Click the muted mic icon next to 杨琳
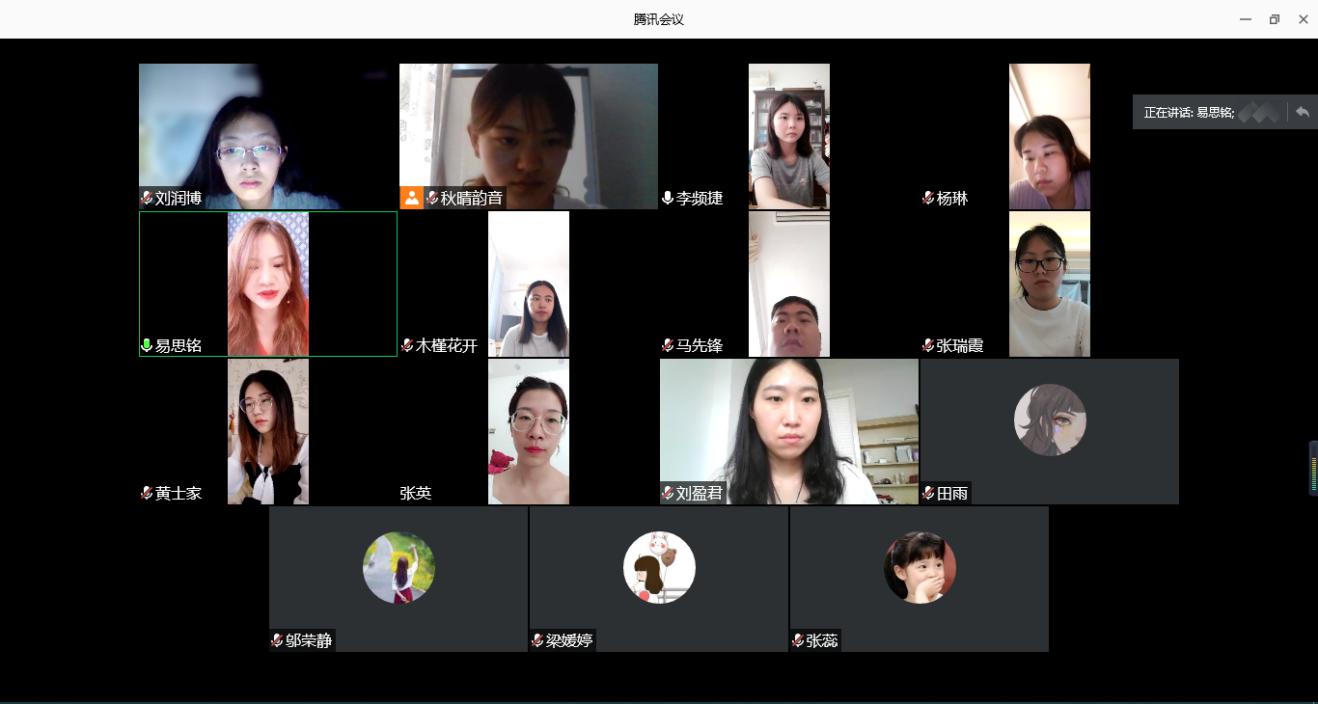Screen dimensions: 1318x704 tap(928, 198)
